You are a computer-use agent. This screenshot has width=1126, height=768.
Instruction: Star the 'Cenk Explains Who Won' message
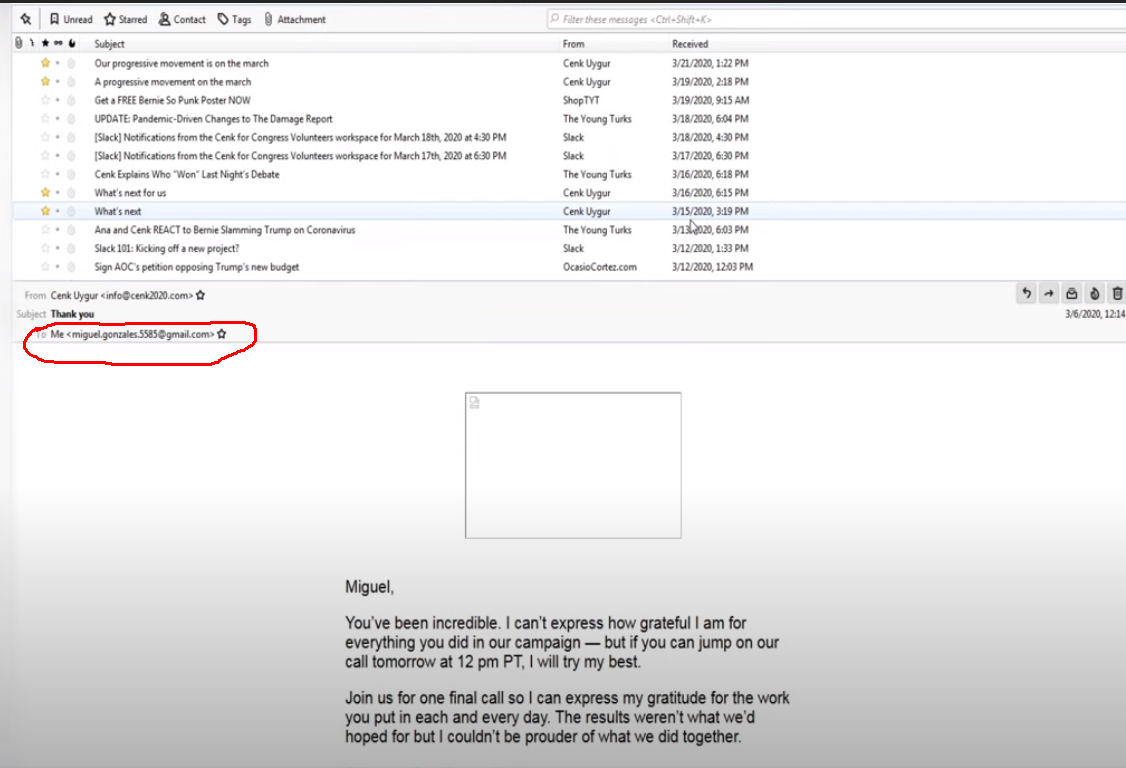45,174
